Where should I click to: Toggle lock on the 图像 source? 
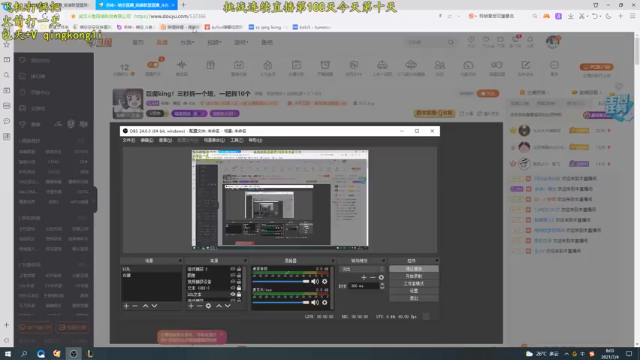pos(239,275)
